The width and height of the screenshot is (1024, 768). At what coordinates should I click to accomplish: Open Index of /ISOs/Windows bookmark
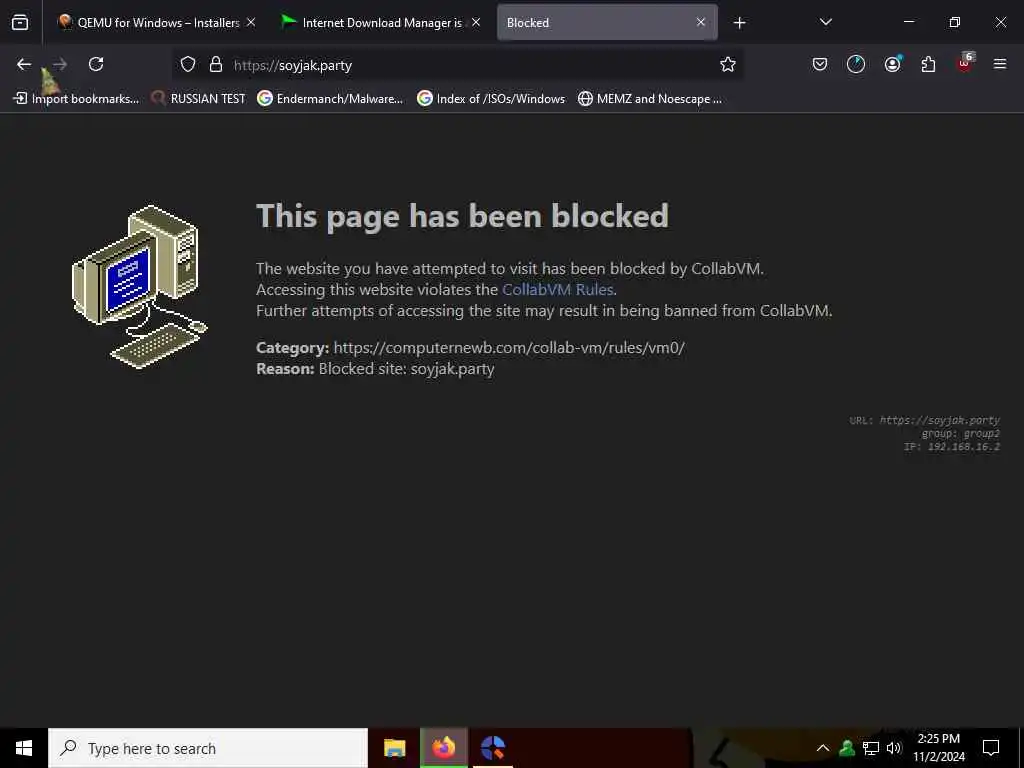tap(491, 99)
